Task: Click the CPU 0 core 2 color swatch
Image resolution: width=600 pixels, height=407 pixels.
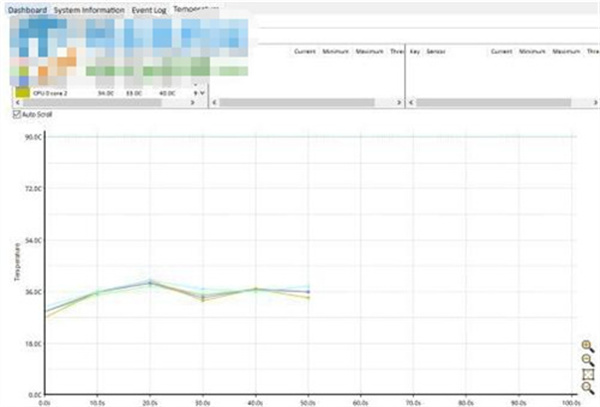Action: coord(22,93)
